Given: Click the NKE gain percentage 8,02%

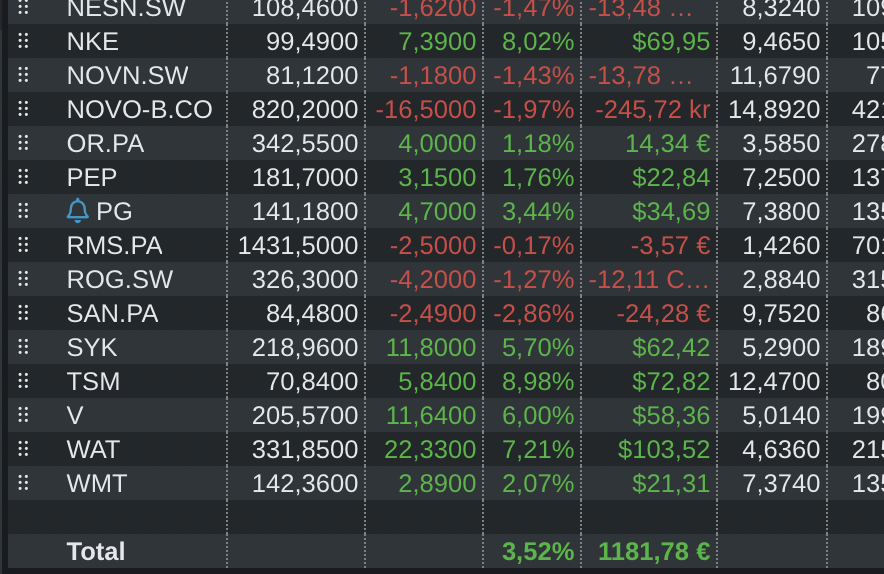Looking at the screenshot, I should click(x=538, y=42).
